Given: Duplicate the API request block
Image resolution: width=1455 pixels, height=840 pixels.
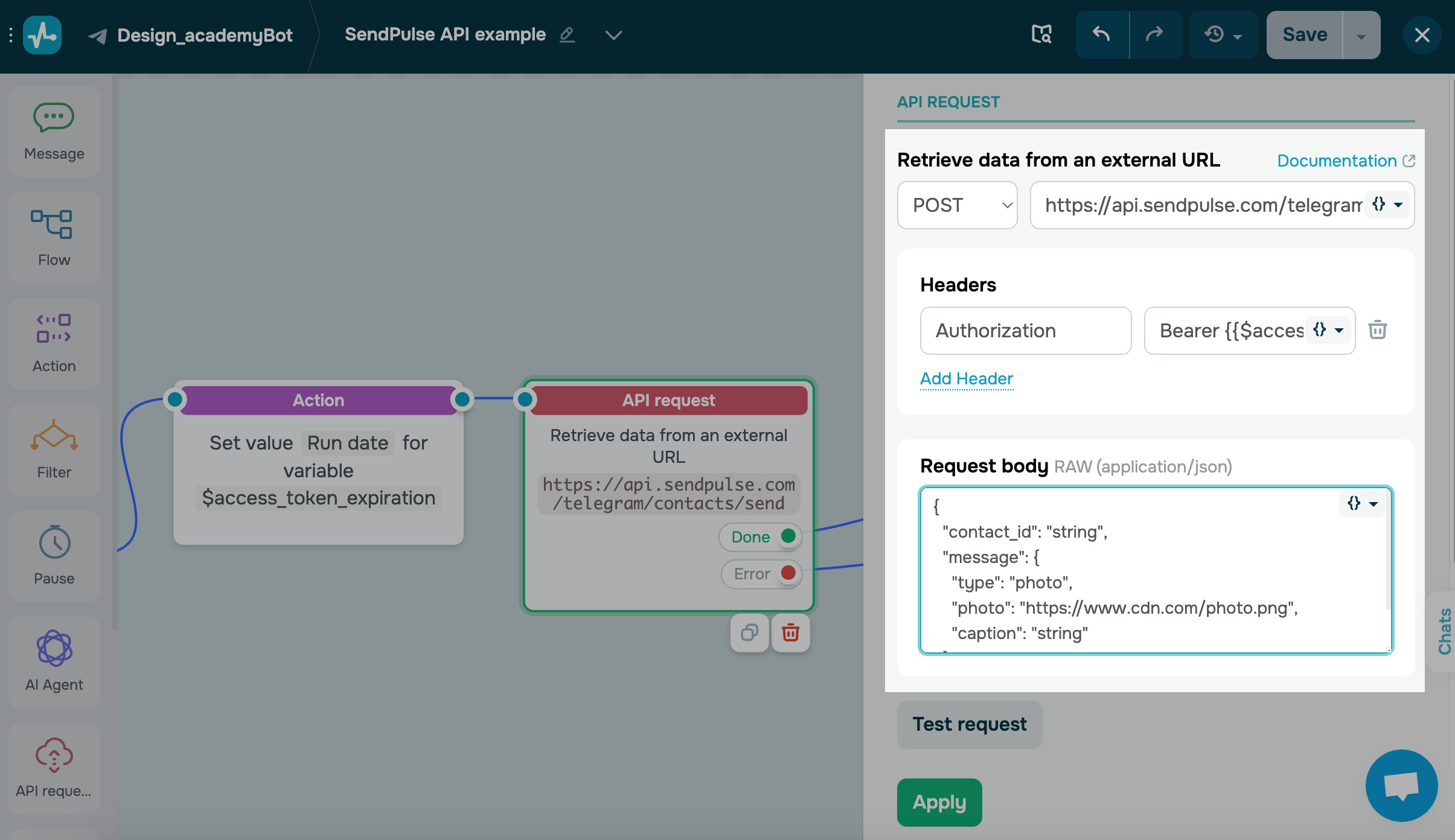Looking at the screenshot, I should [749, 632].
